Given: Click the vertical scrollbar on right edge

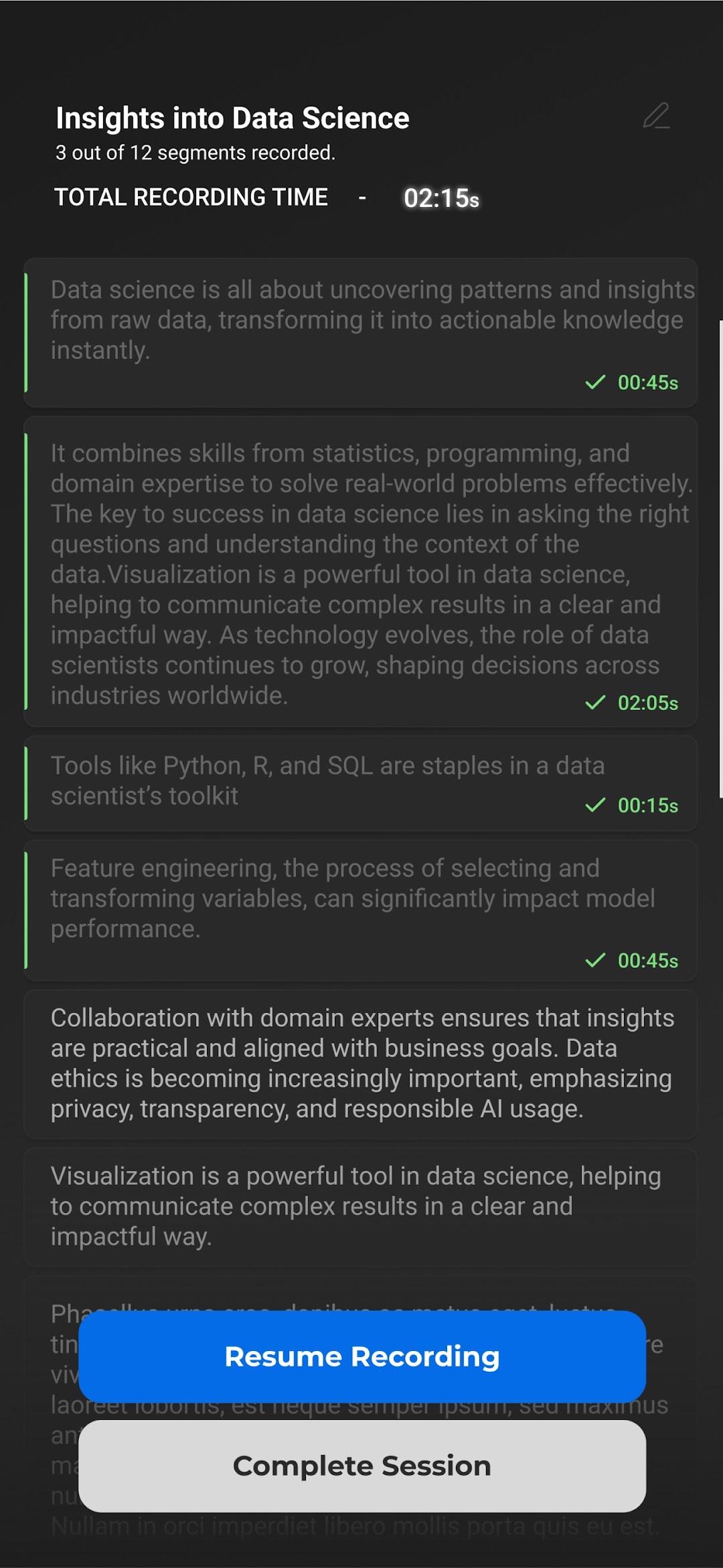Looking at the screenshot, I should coord(720,559).
